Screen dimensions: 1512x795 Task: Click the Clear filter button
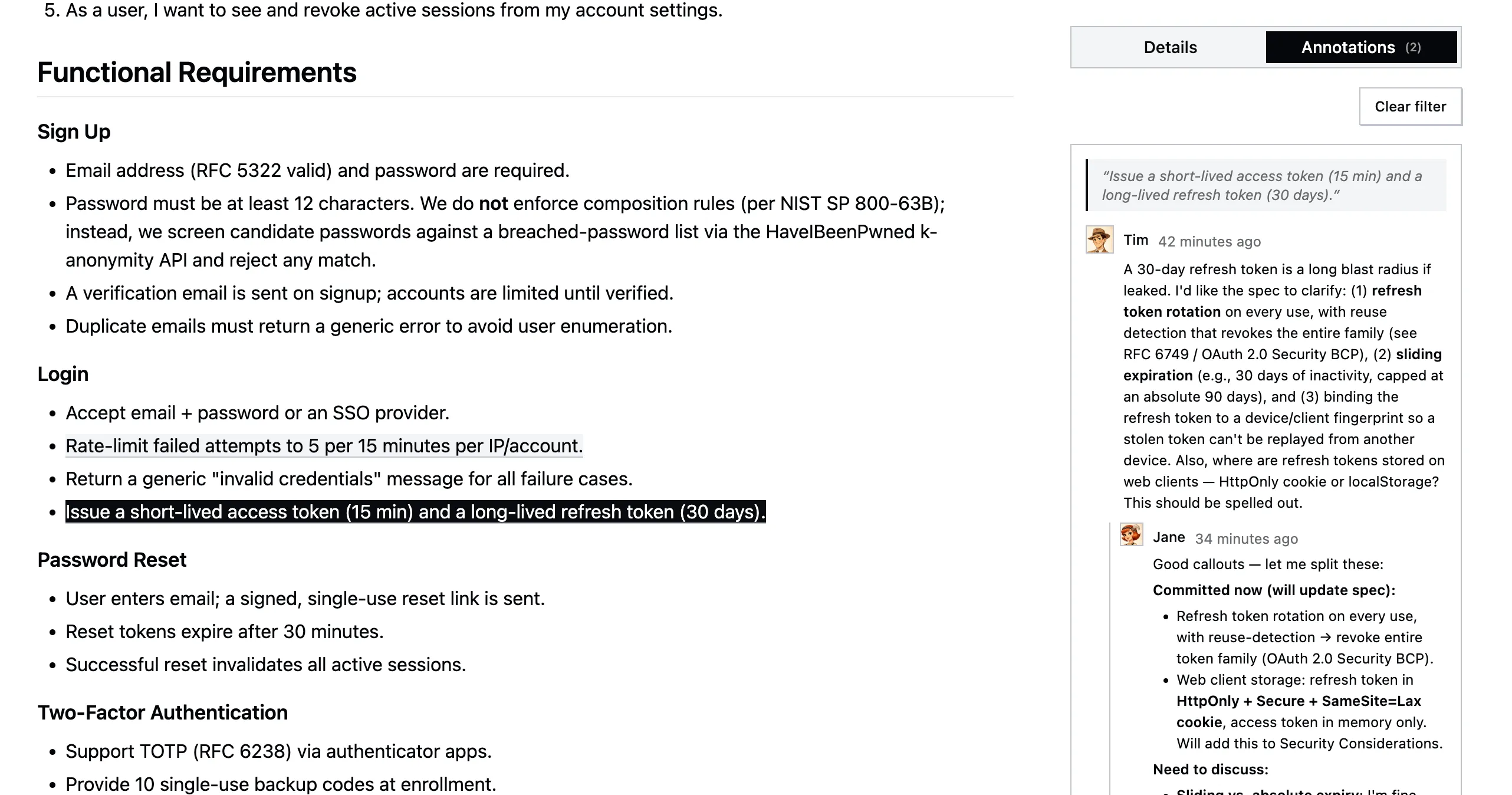pos(1410,107)
